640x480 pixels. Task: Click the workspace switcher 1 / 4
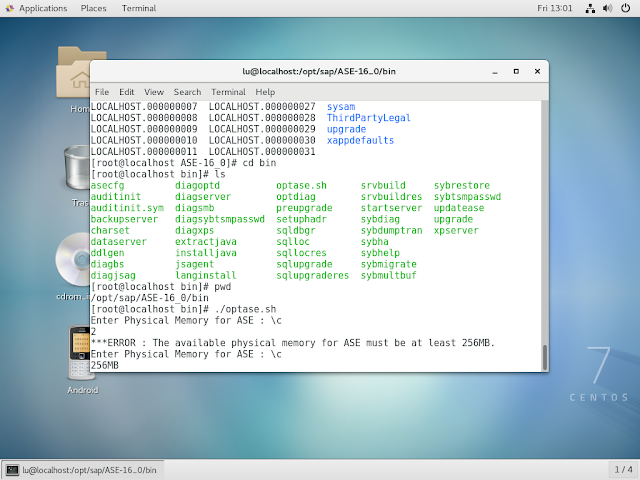(x=623, y=470)
